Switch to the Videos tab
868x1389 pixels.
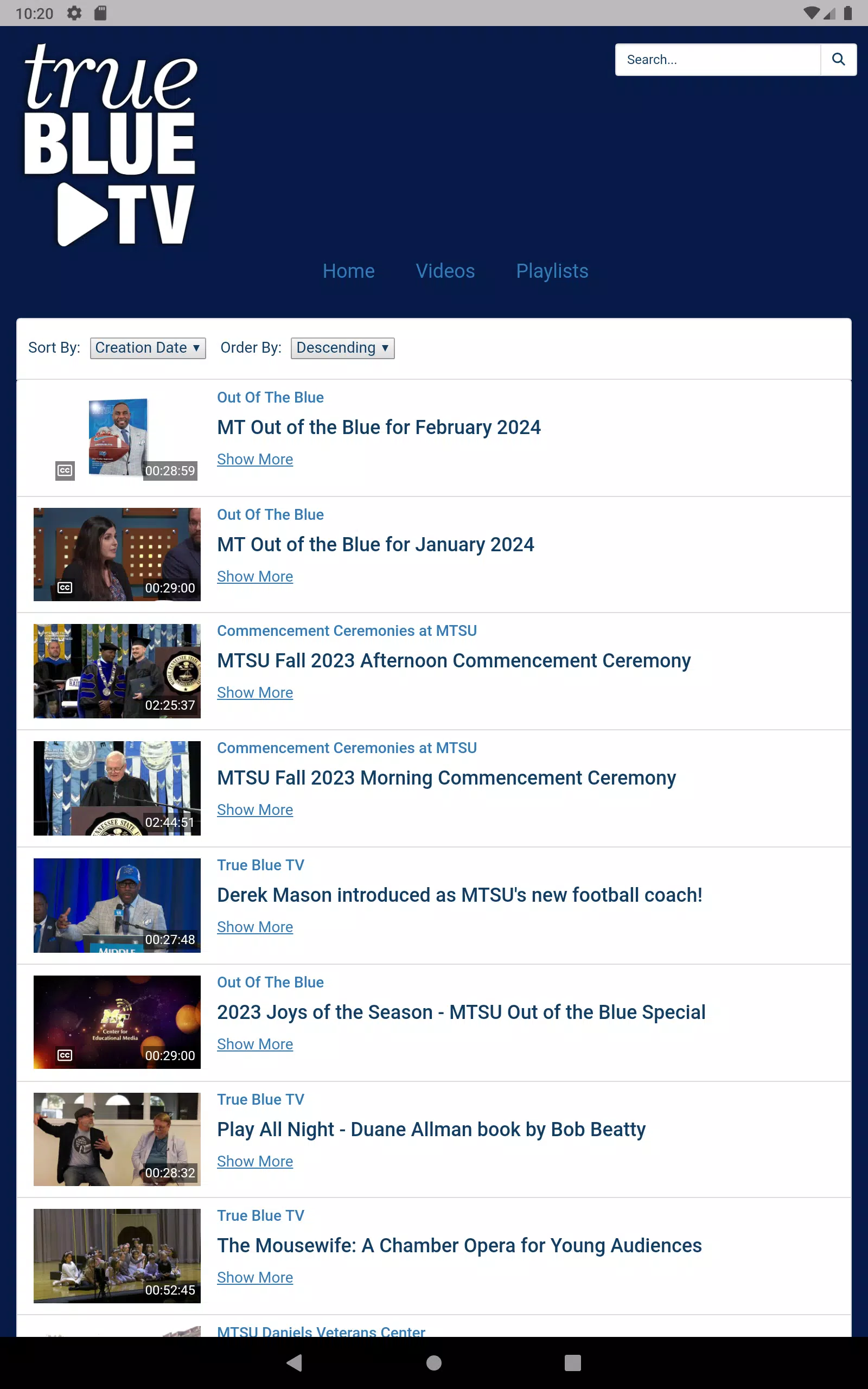(445, 271)
